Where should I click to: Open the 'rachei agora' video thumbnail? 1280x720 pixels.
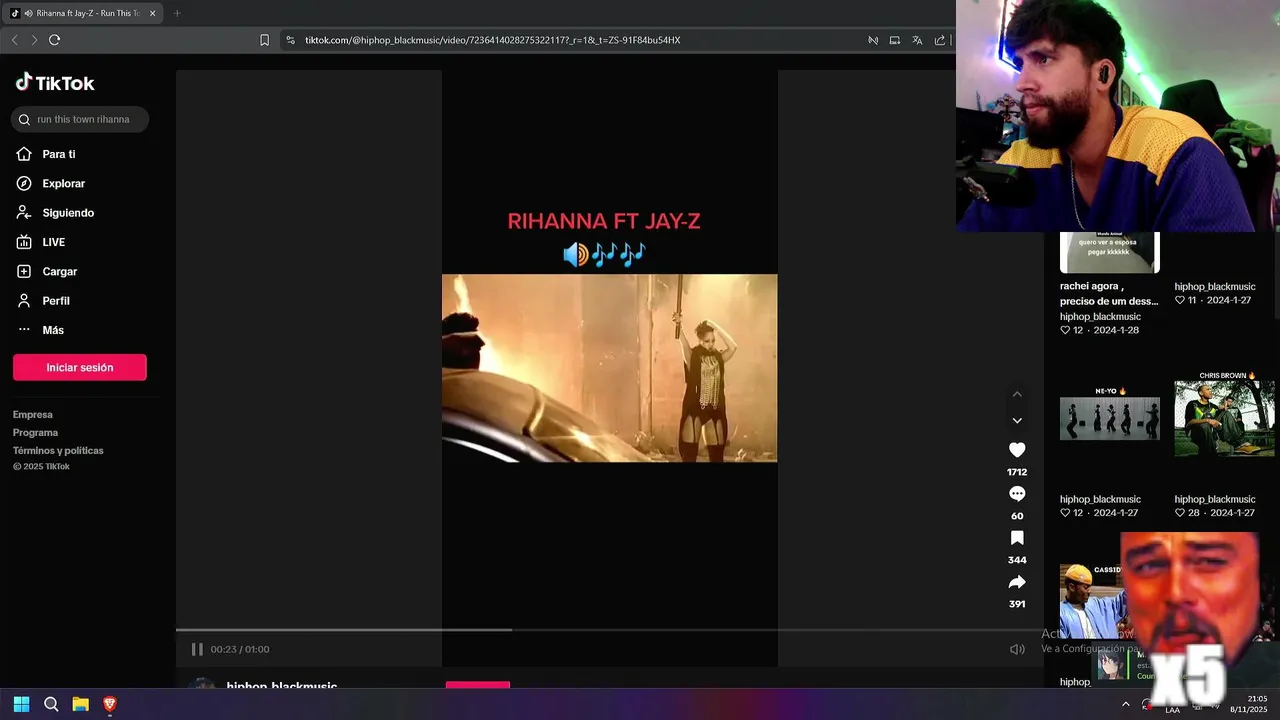coord(1110,252)
